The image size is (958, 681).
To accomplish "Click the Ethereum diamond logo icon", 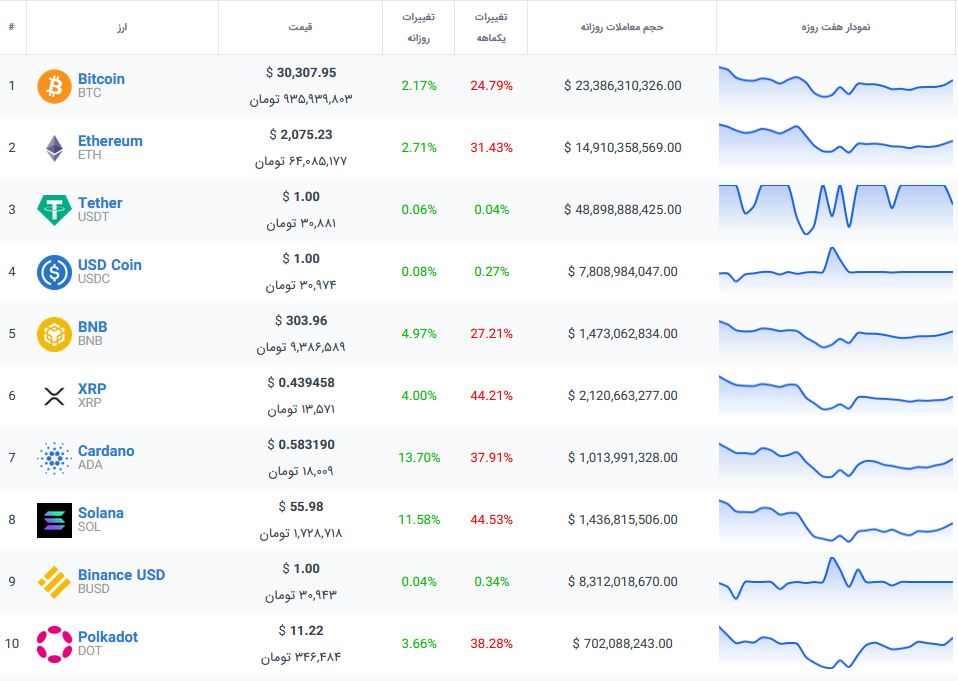I will pyautogui.click(x=54, y=148).
